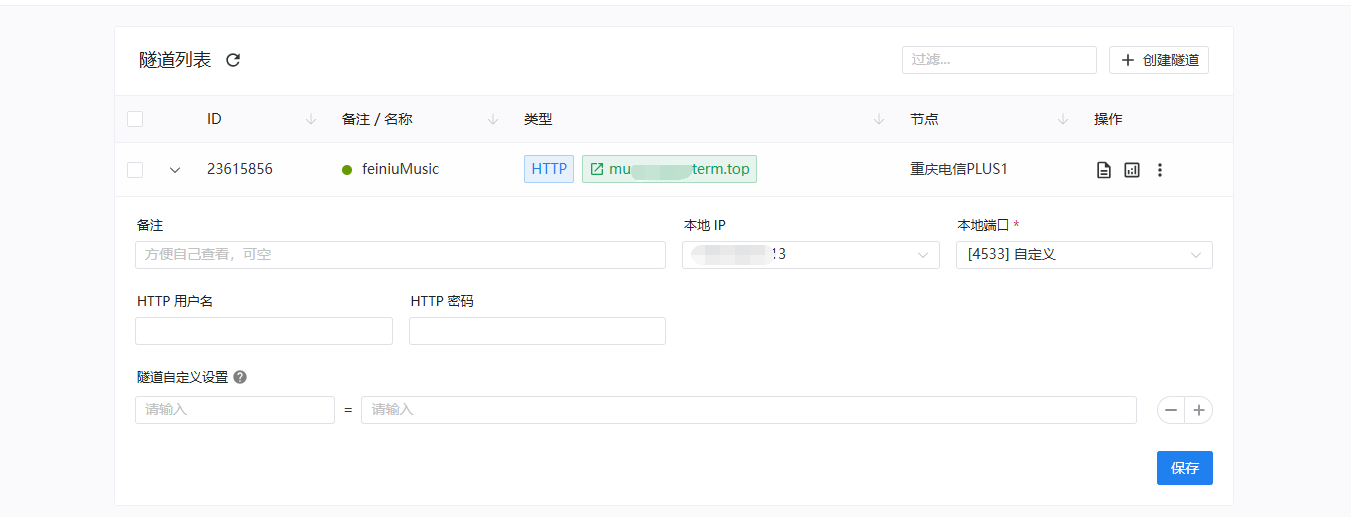Sort by 备注 / 名称 column arrow
1351x517 pixels.
493,119
